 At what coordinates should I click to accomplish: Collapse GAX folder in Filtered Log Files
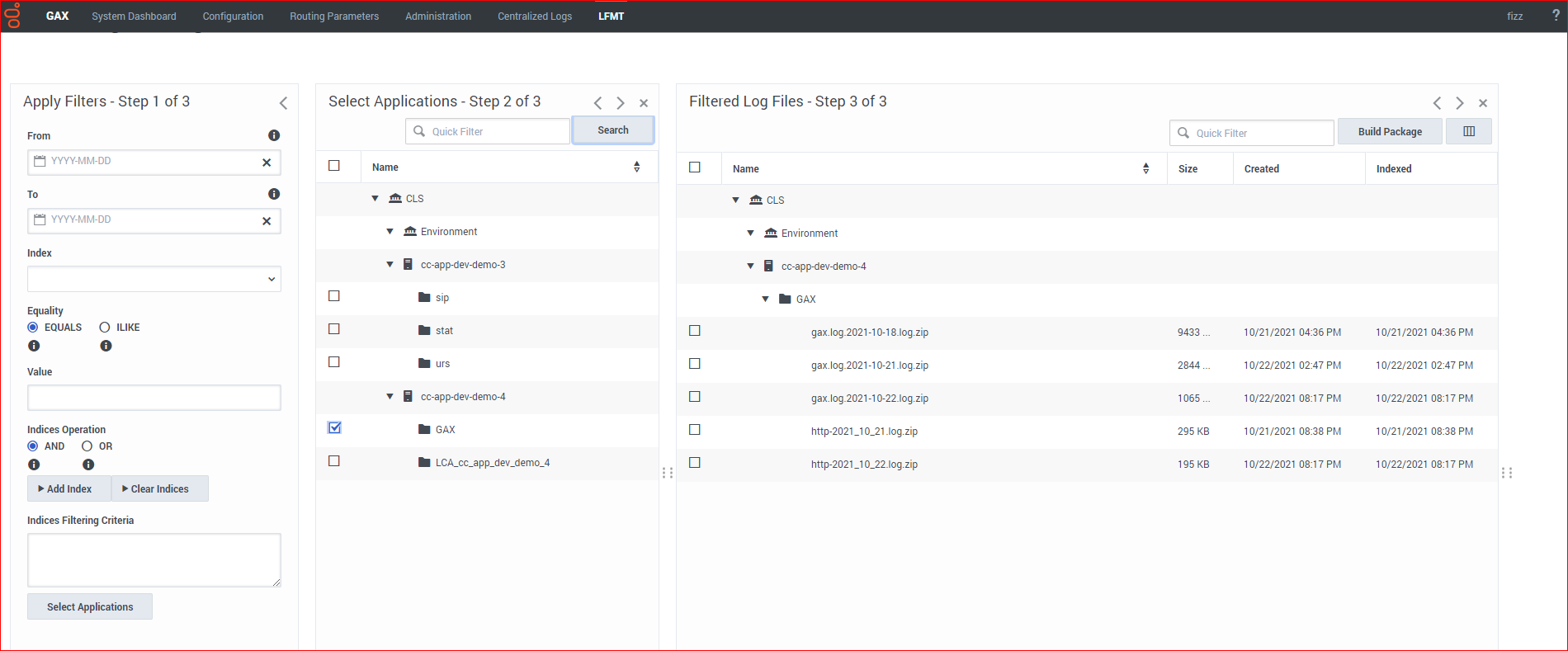[766, 300]
